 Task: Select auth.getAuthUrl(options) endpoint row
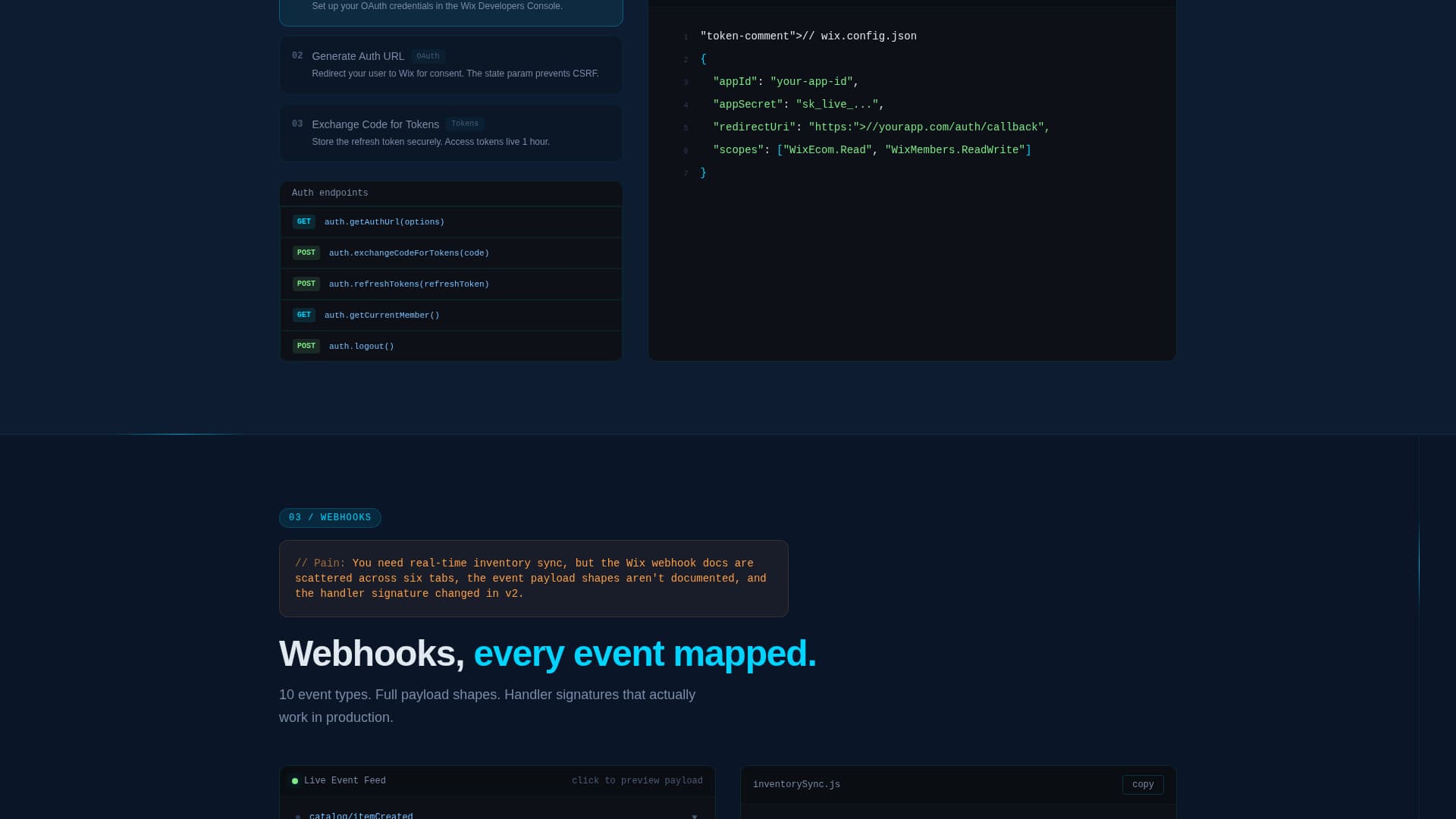[450, 222]
